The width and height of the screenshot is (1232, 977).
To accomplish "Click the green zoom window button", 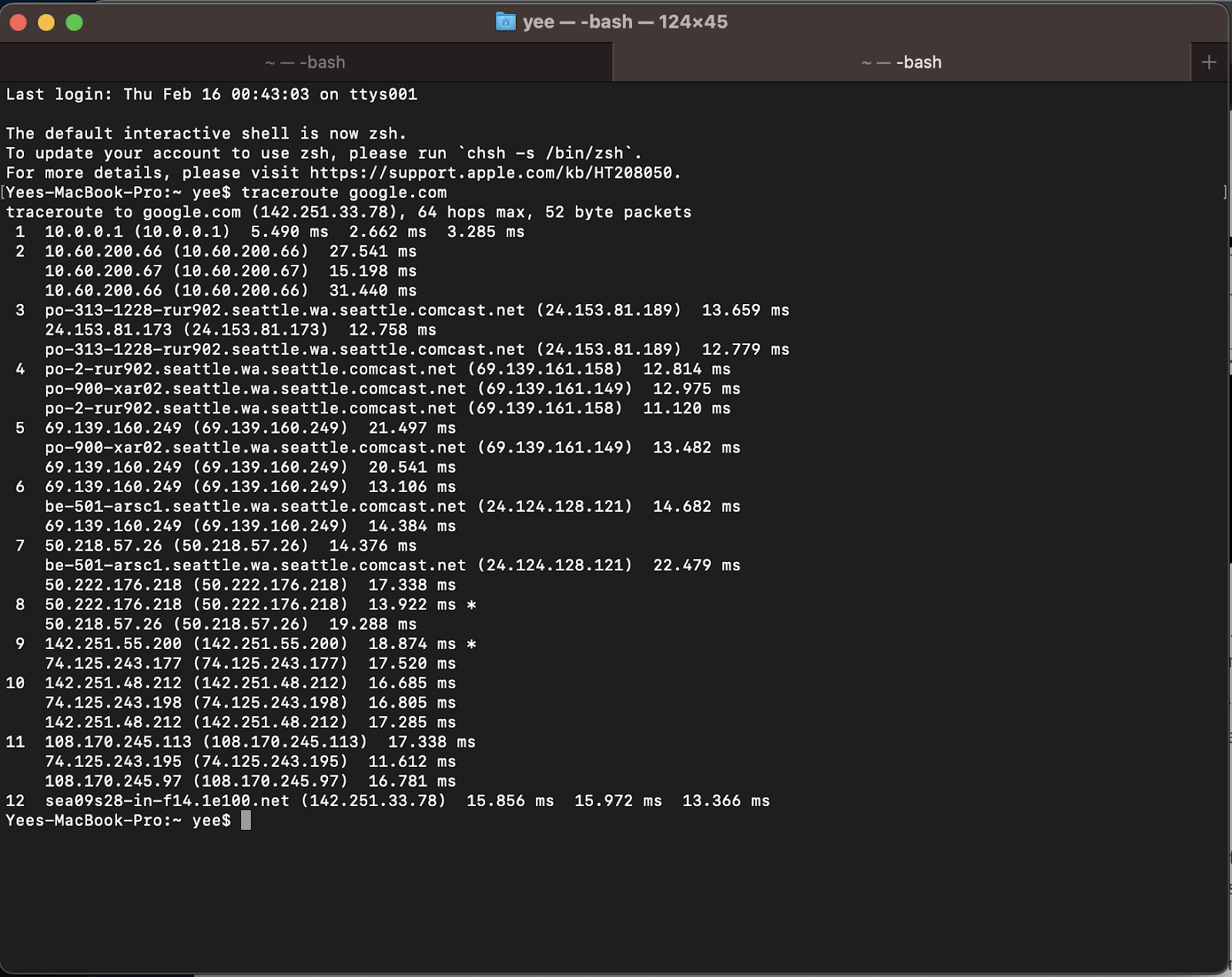I will [x=75, y=22].
